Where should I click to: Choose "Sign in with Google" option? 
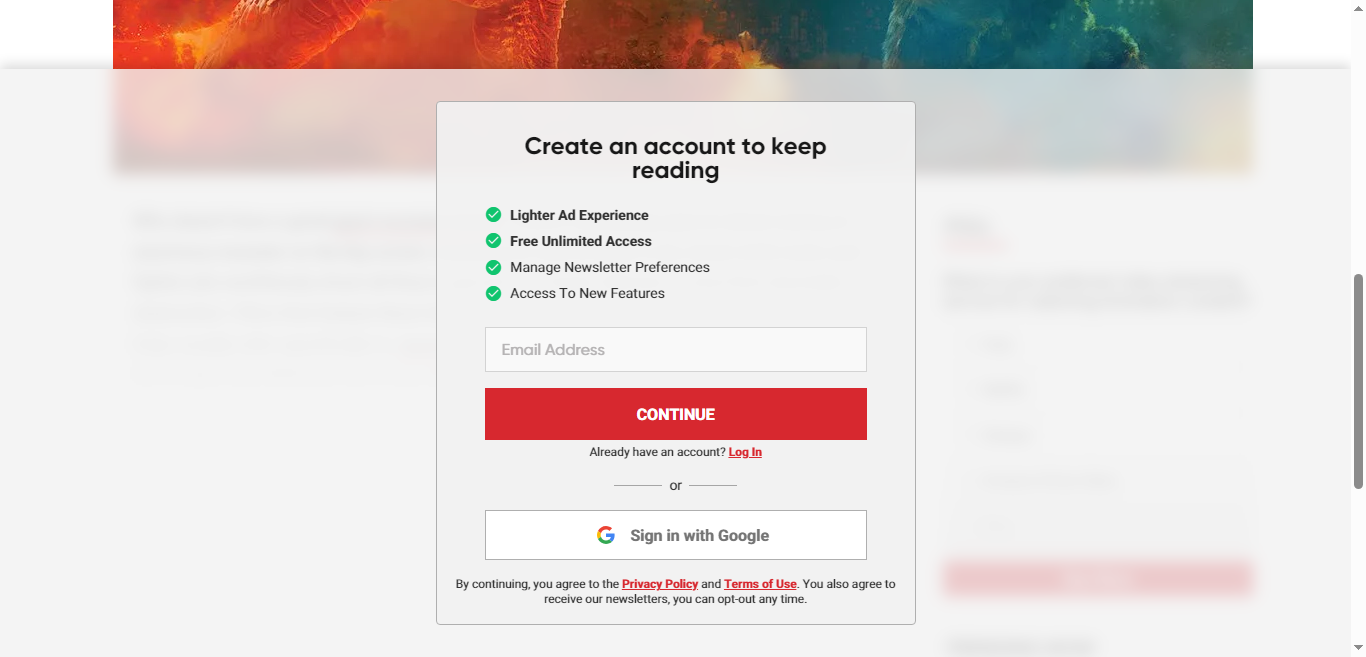(675, 535)
